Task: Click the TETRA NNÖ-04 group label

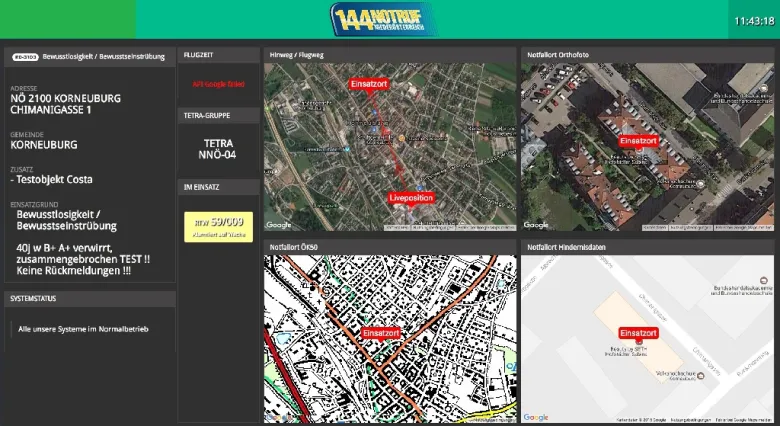Action: point(218,149)
